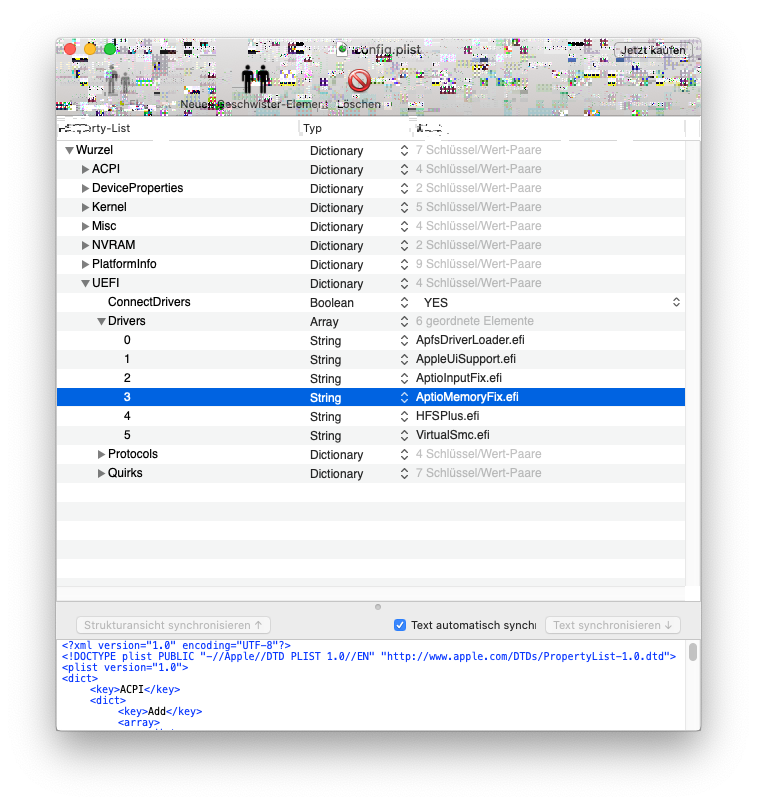Click the config.plist document icon in title
The image size is (757, 805).
(342, 49)
